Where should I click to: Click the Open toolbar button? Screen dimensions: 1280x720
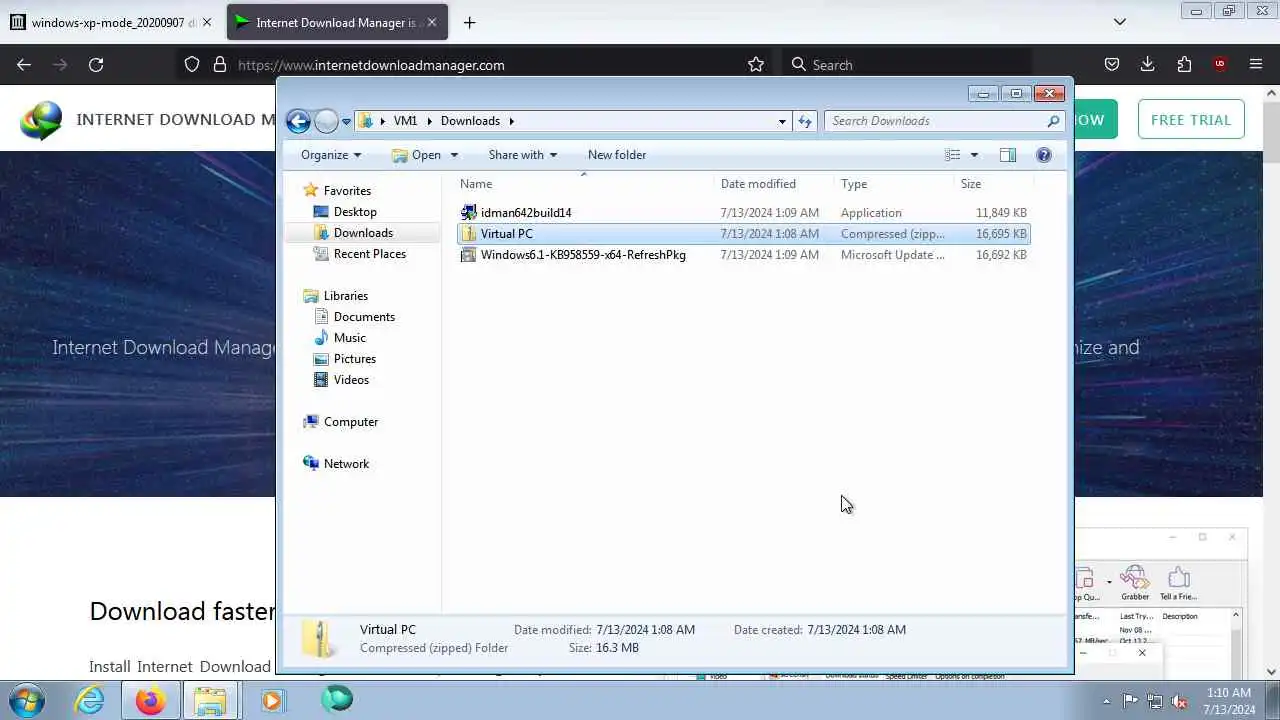[416, 155]
